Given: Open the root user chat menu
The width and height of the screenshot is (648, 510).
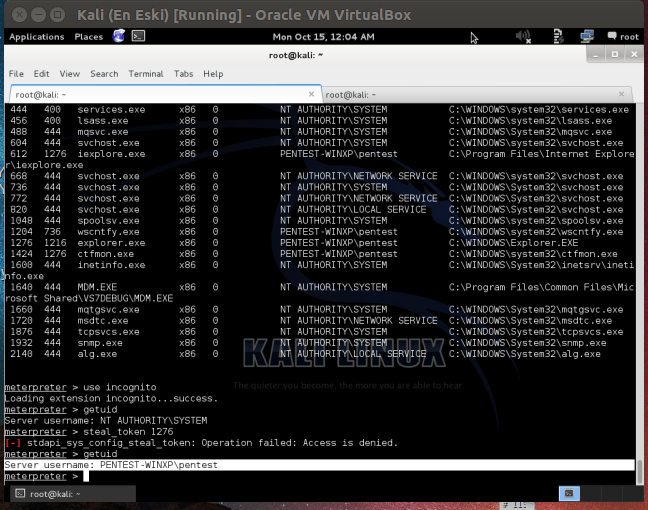Looking at the screenshot, I should click(x=623, y=36).
